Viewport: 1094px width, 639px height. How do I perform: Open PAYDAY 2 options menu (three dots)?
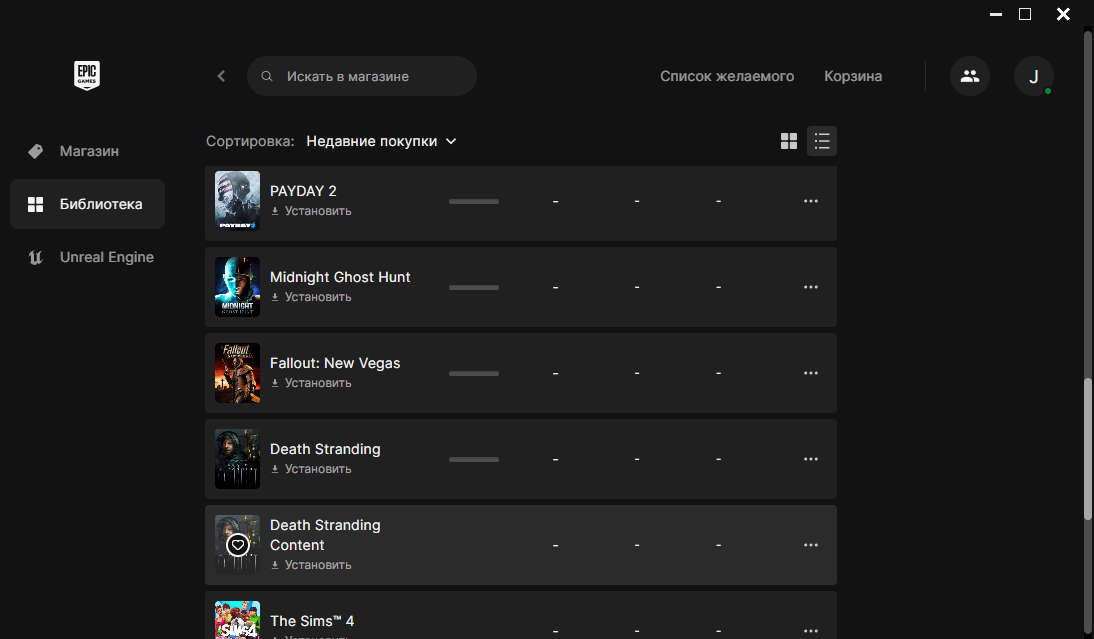click(x=810, y=201)
